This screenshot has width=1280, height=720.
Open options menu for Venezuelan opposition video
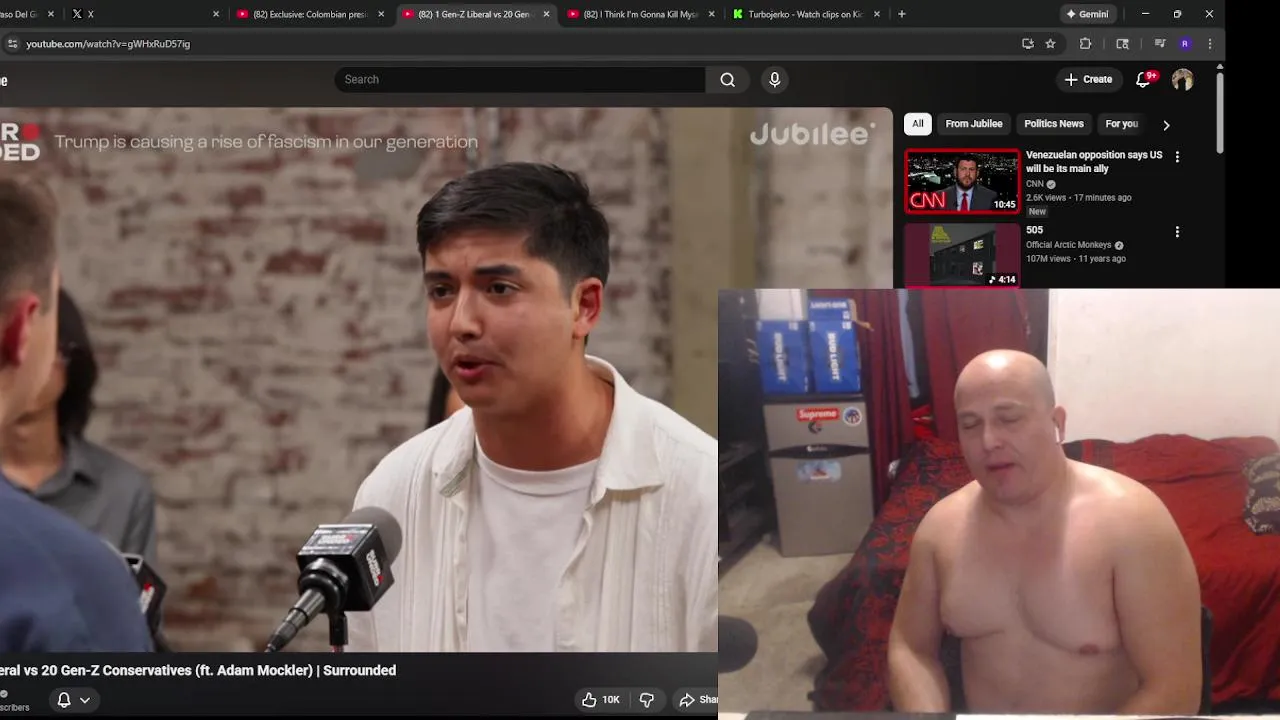coord(1177,157)
